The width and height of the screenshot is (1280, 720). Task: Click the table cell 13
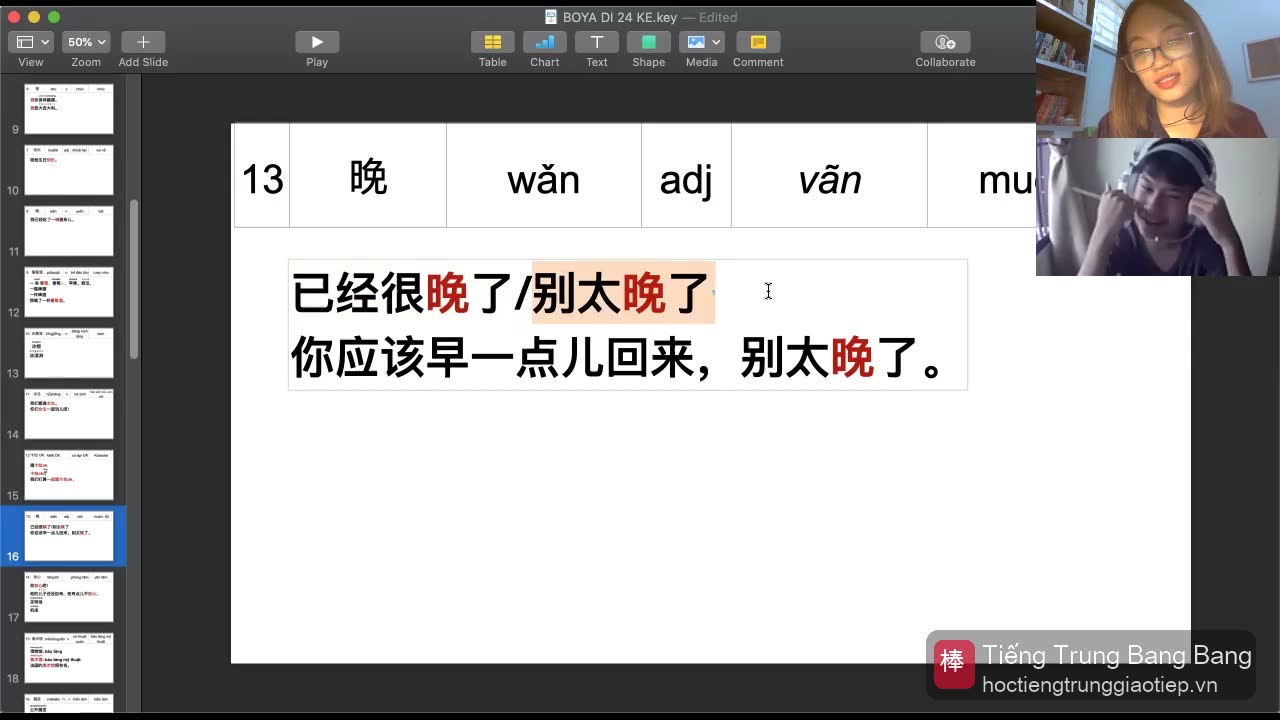(x=262, y=176)
